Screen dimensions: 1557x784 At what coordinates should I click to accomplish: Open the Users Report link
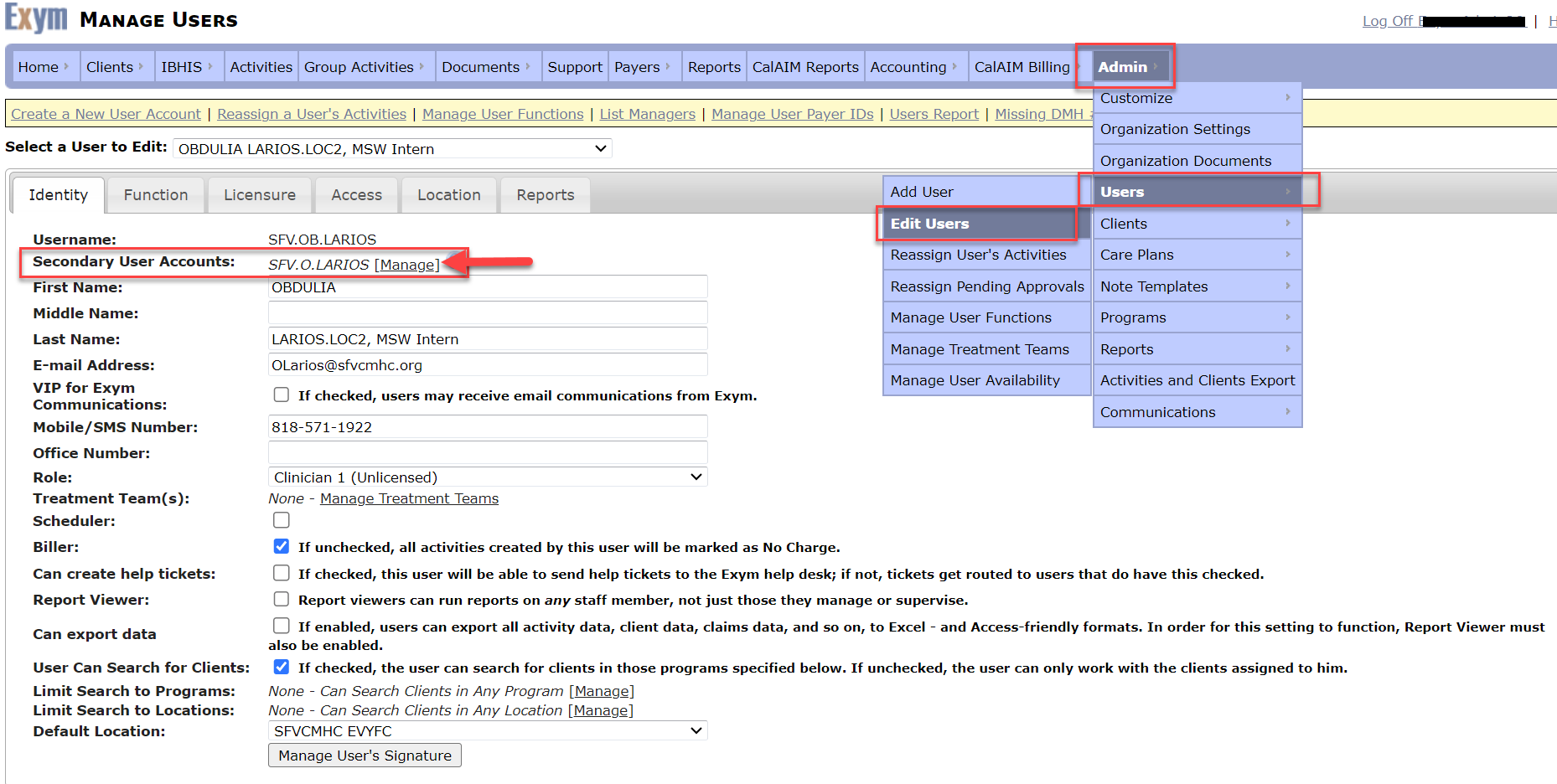[x=934, y=114]
